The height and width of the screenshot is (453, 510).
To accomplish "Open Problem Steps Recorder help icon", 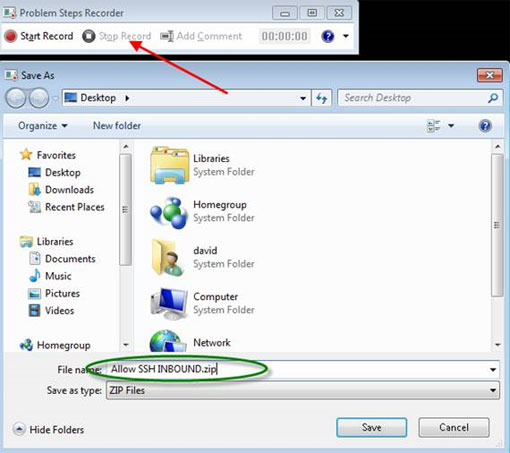I will (328, 36).
